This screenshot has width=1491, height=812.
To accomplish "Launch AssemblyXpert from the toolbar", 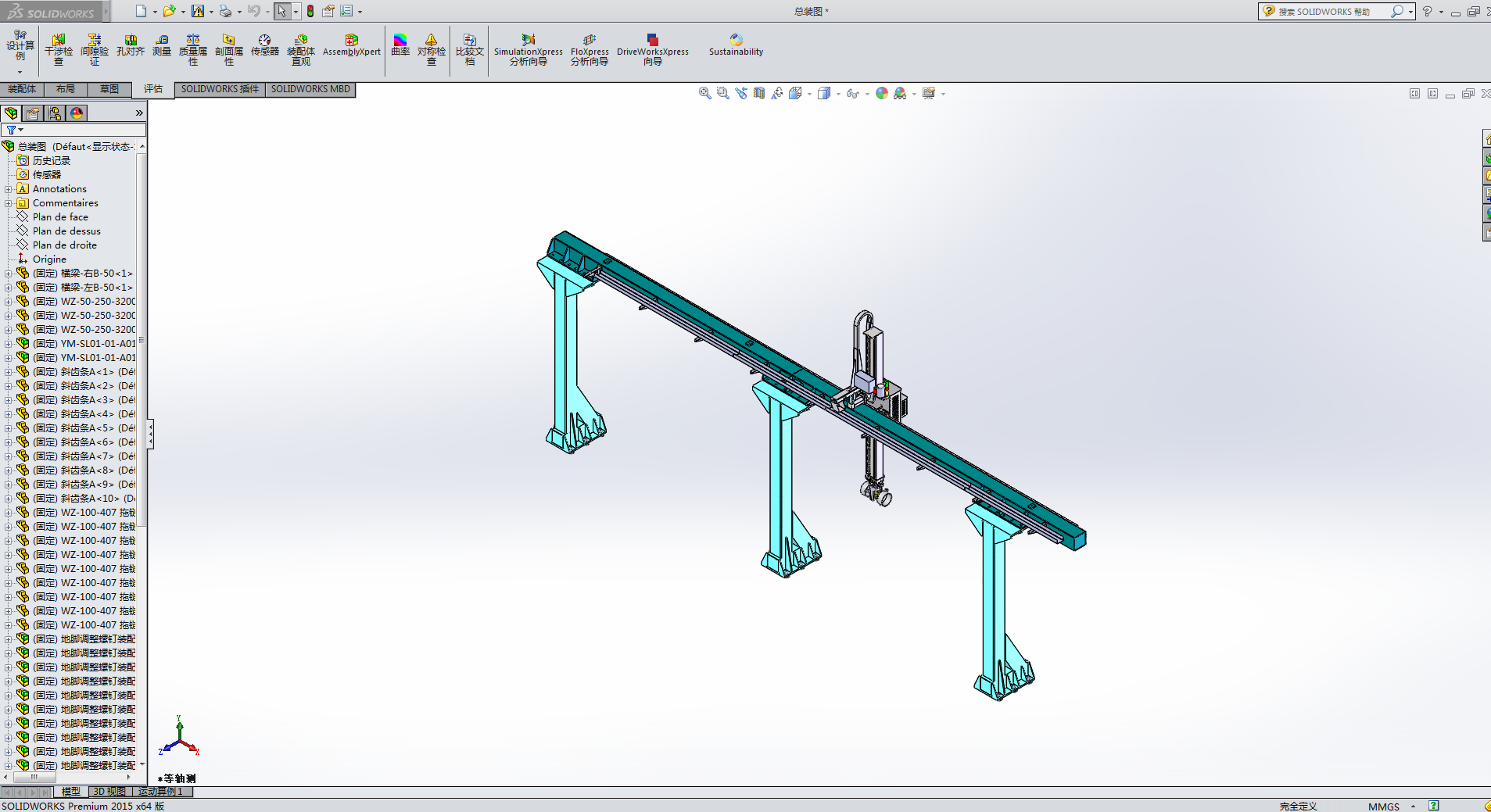I will pos(351,46).
